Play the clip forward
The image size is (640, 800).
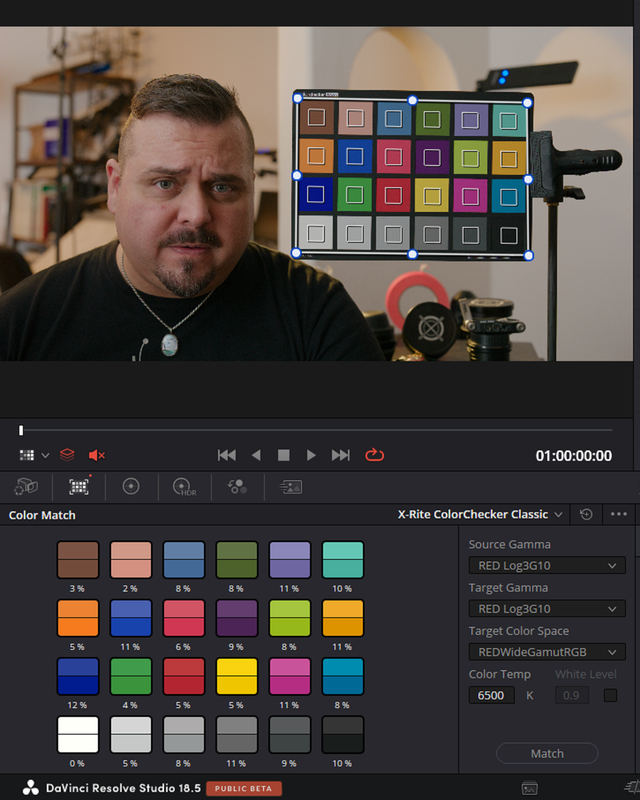311,455
